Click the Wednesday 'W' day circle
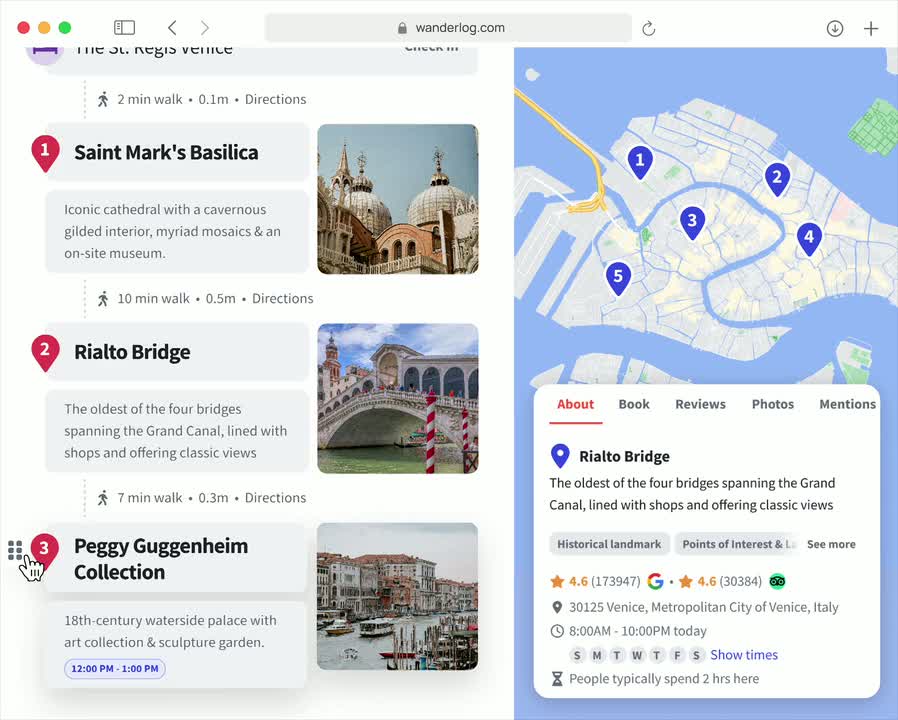Screen dimensions: 898x720 [637, 655]
